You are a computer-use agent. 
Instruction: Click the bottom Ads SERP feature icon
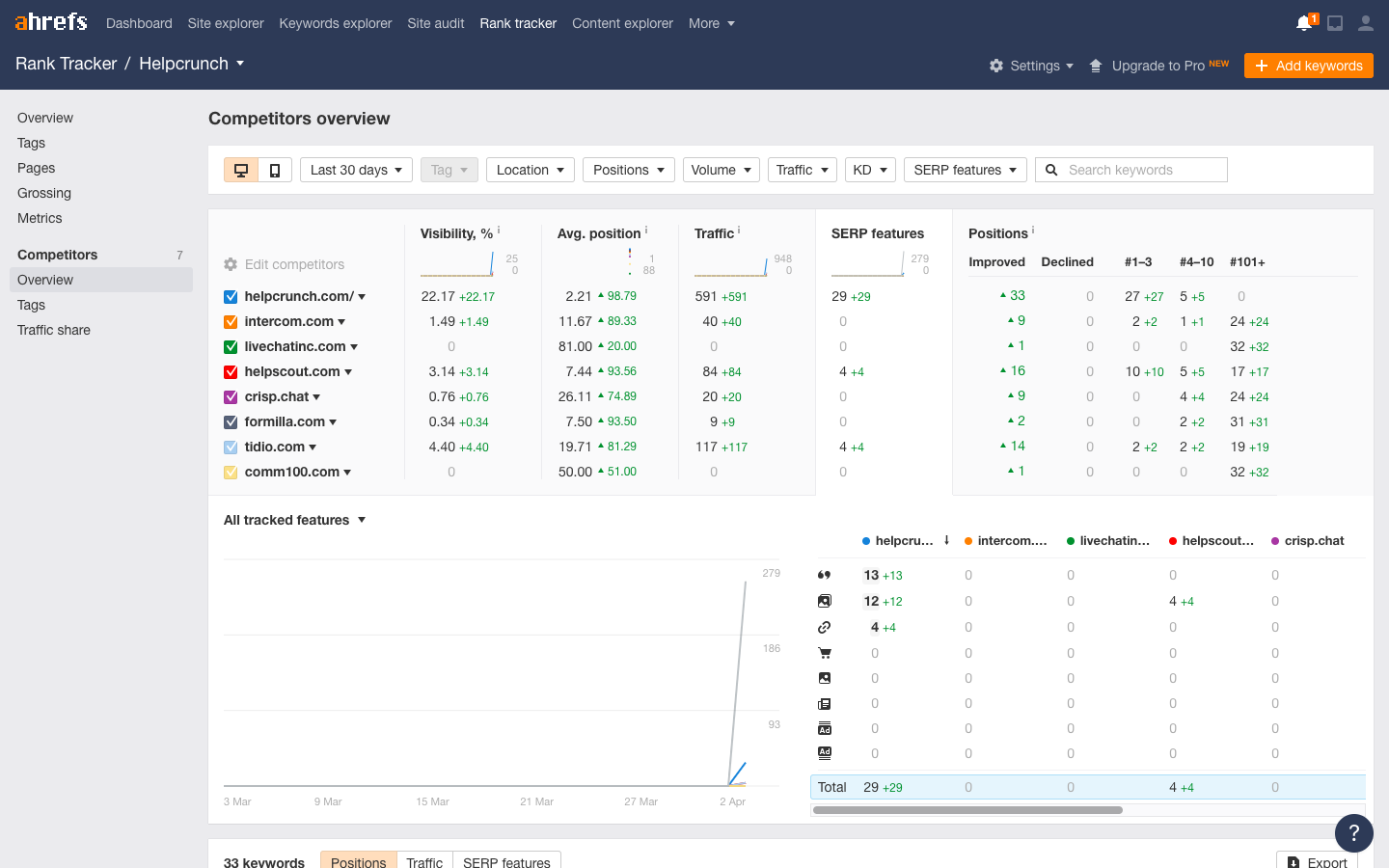point(825,753)
